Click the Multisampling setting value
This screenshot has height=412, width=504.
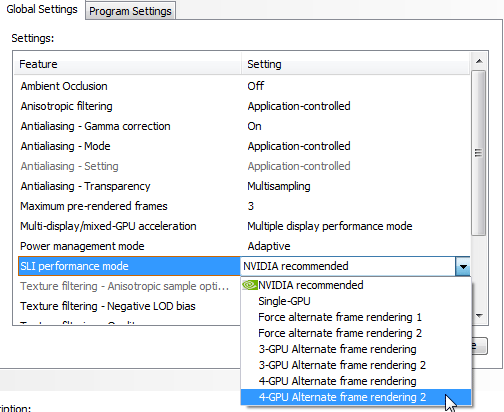pyautogui.click(x=279, y=186)
